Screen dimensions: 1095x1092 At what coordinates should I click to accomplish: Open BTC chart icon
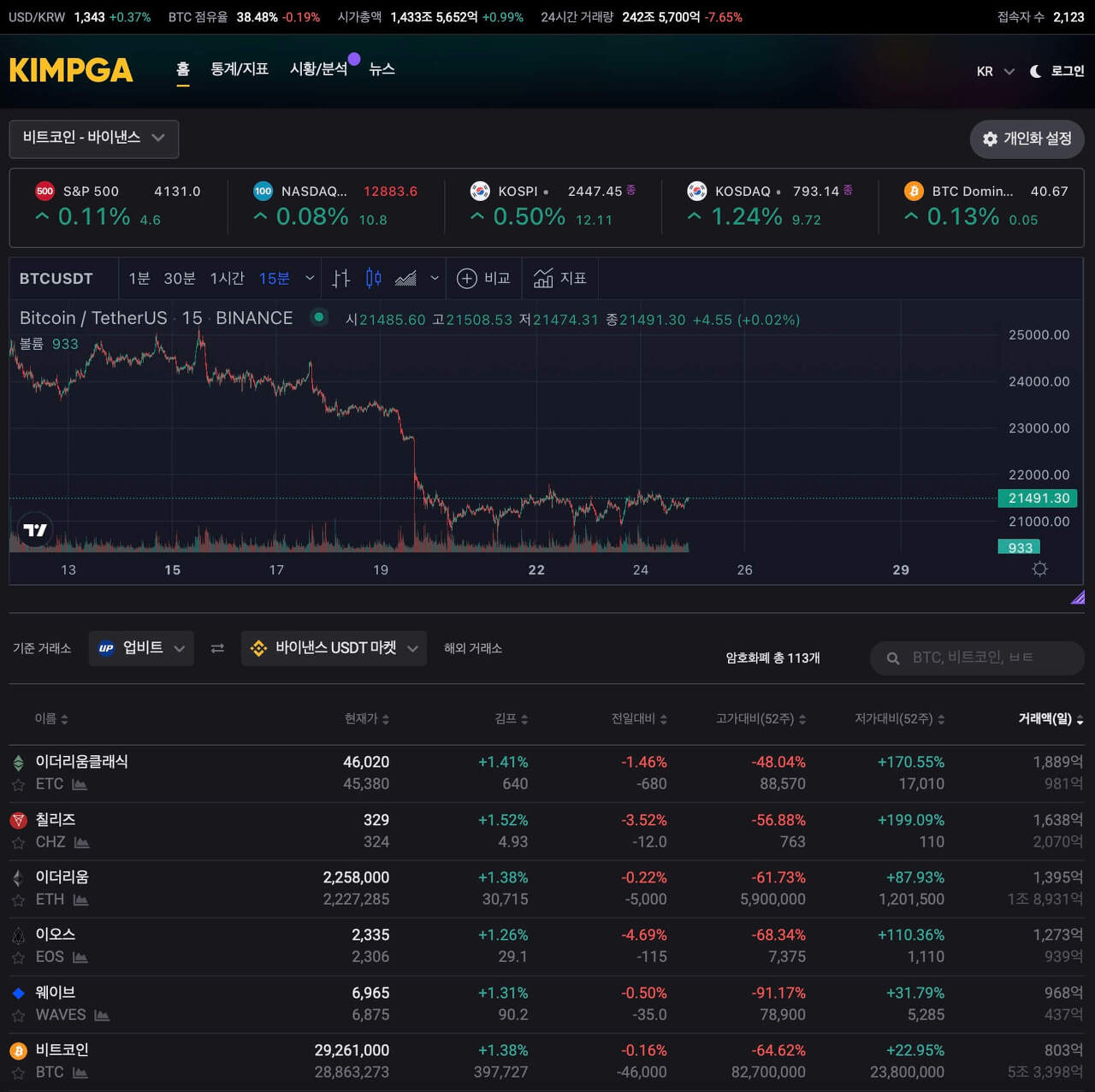[80, 1072]
